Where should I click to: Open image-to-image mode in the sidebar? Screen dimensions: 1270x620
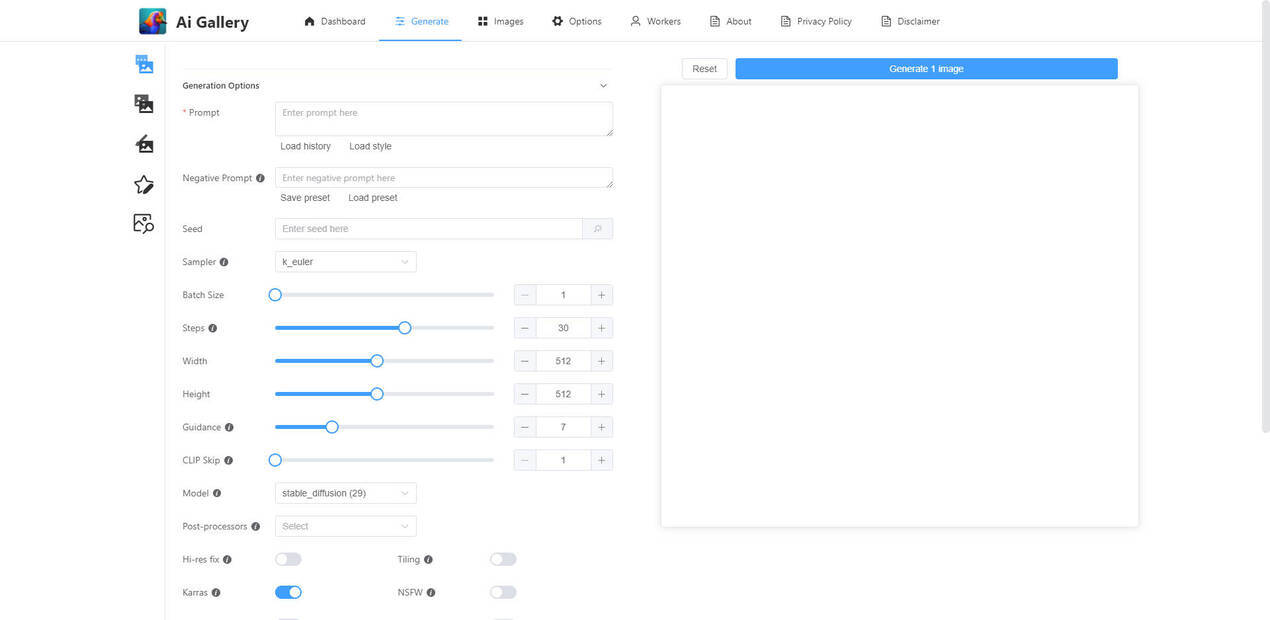coord(144,104)
